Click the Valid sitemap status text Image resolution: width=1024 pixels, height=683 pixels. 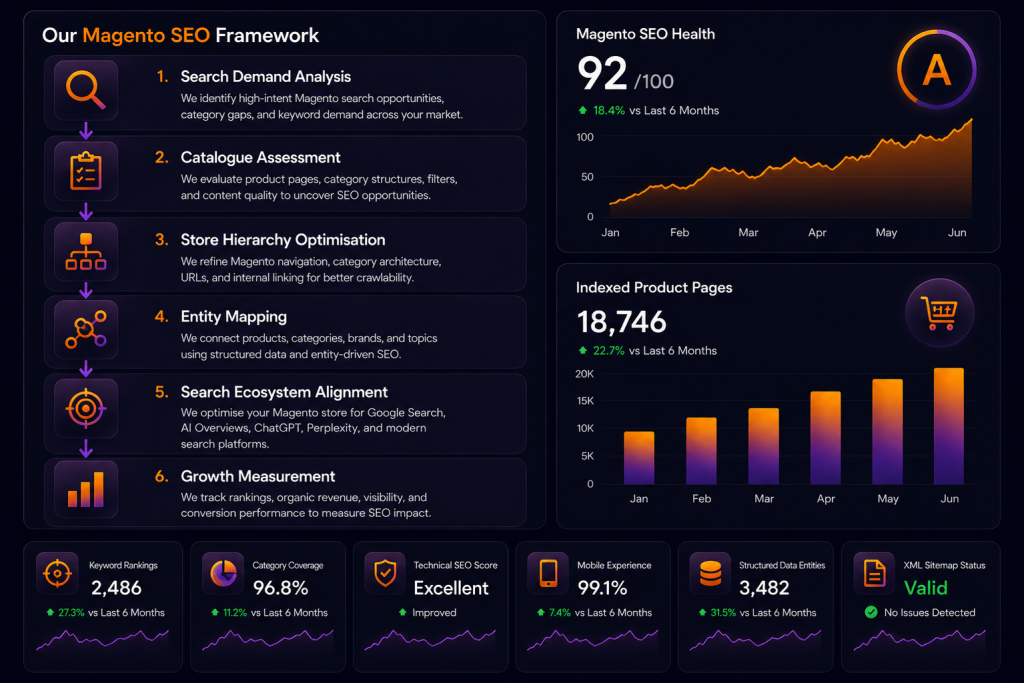coord(925,588)
